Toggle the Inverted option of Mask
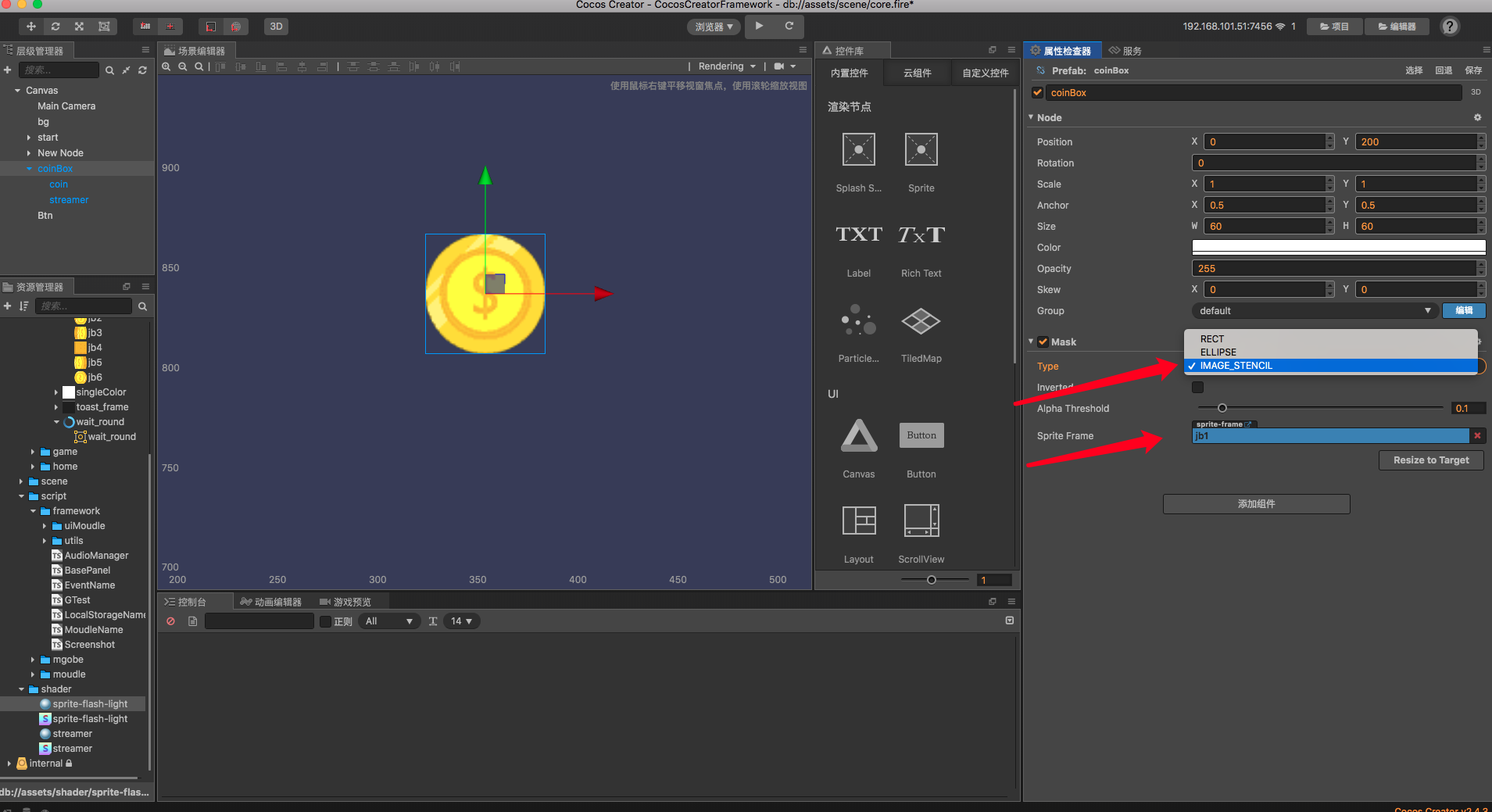 coord(1197,387)
